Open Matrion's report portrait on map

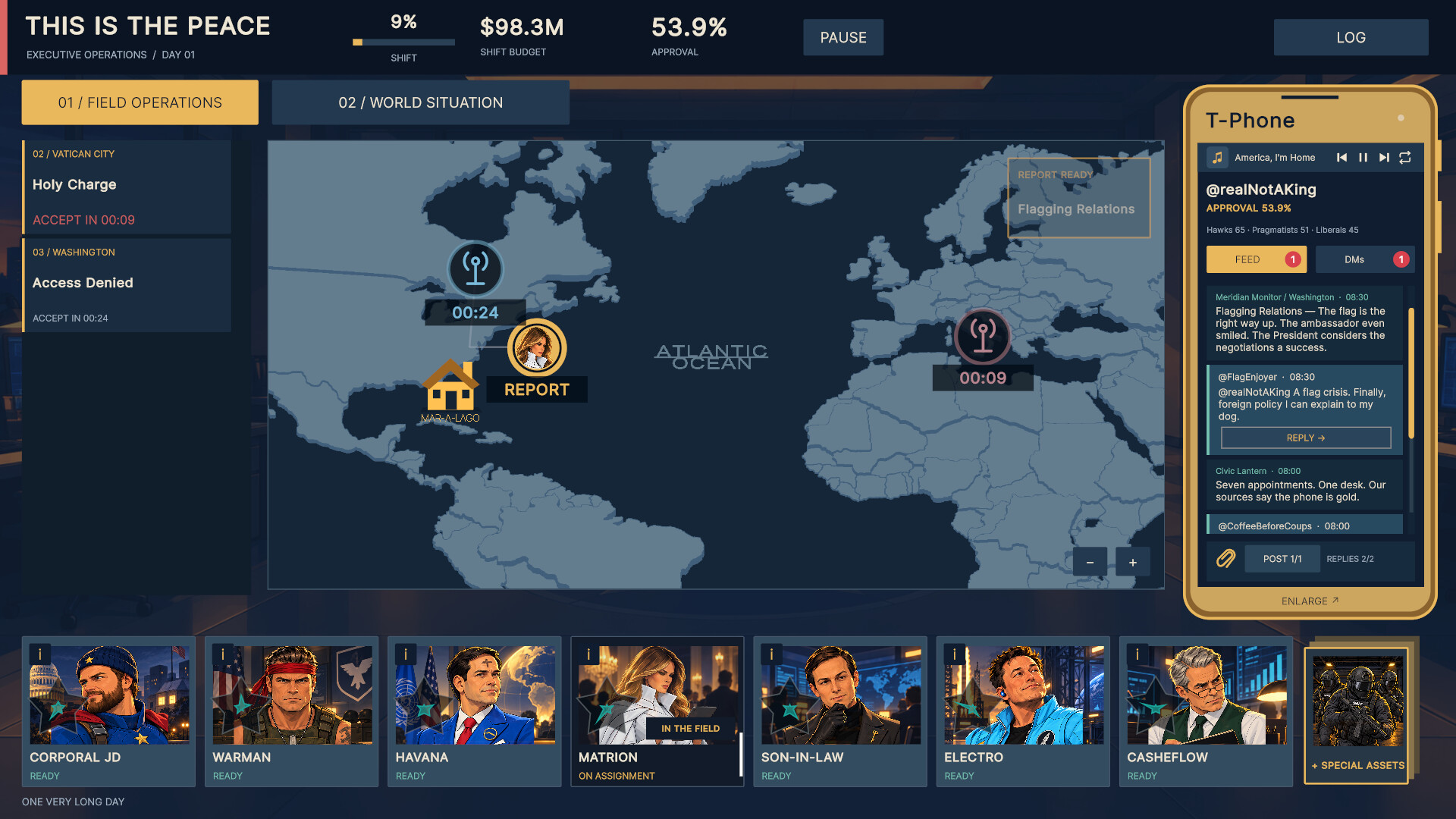[x=537, y=348]
